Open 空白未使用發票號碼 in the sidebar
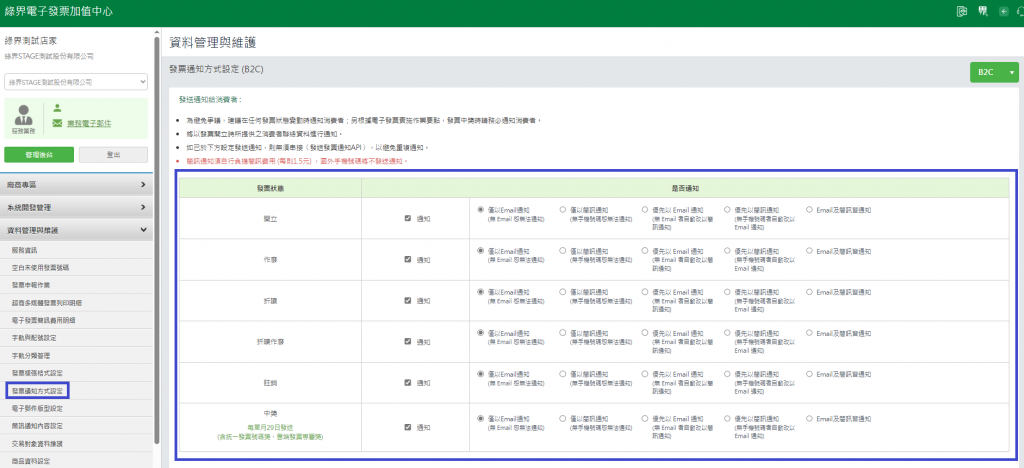Image resolution: width=1024 pixels, height=468 pixels. (x=76, y=268)
